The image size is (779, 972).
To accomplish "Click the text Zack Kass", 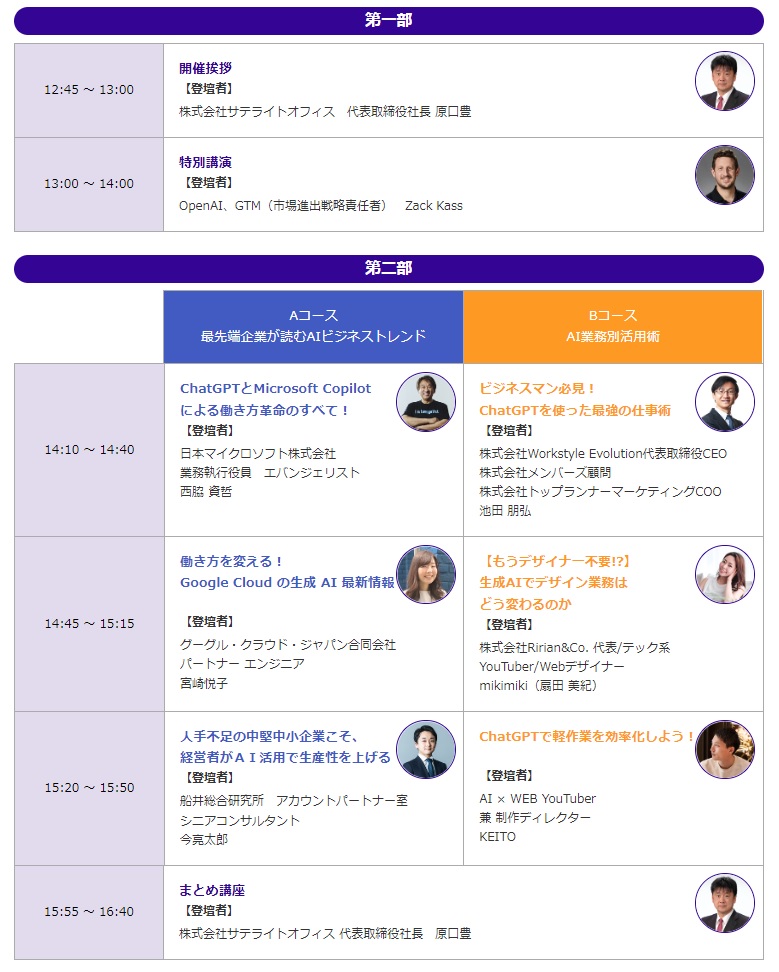I will tap(434, 206).
